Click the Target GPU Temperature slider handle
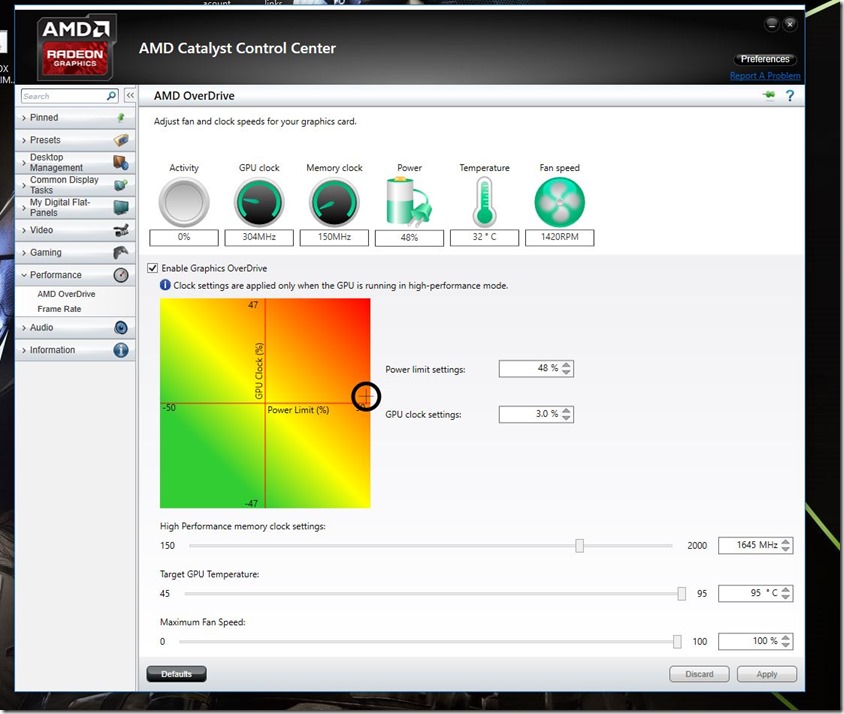844x714 pixels. coord(681,593)
